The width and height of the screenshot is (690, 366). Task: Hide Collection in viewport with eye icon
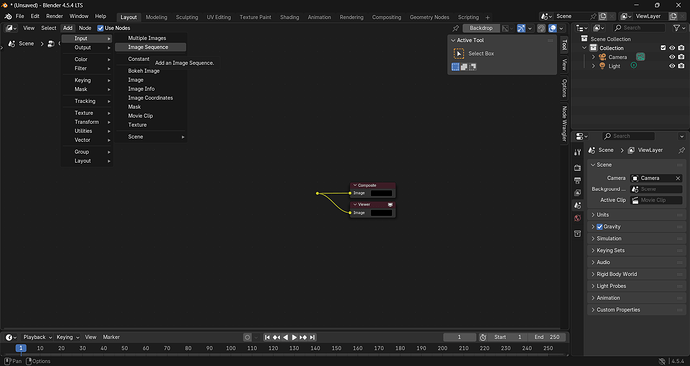pos(672,48)
